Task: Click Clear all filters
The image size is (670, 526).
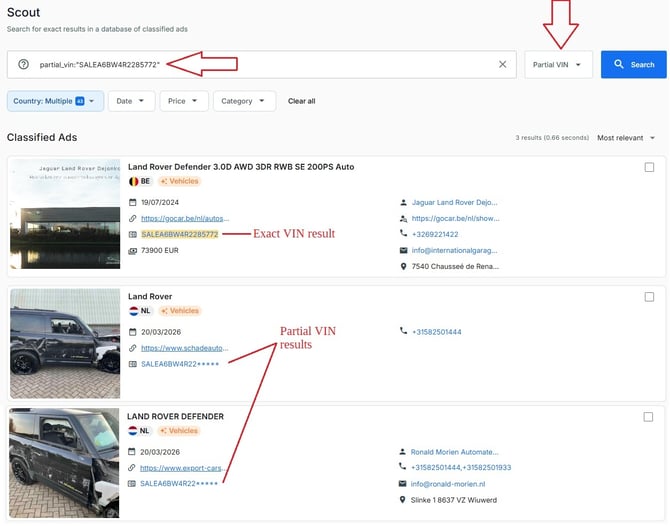Action: pos(301,101)
